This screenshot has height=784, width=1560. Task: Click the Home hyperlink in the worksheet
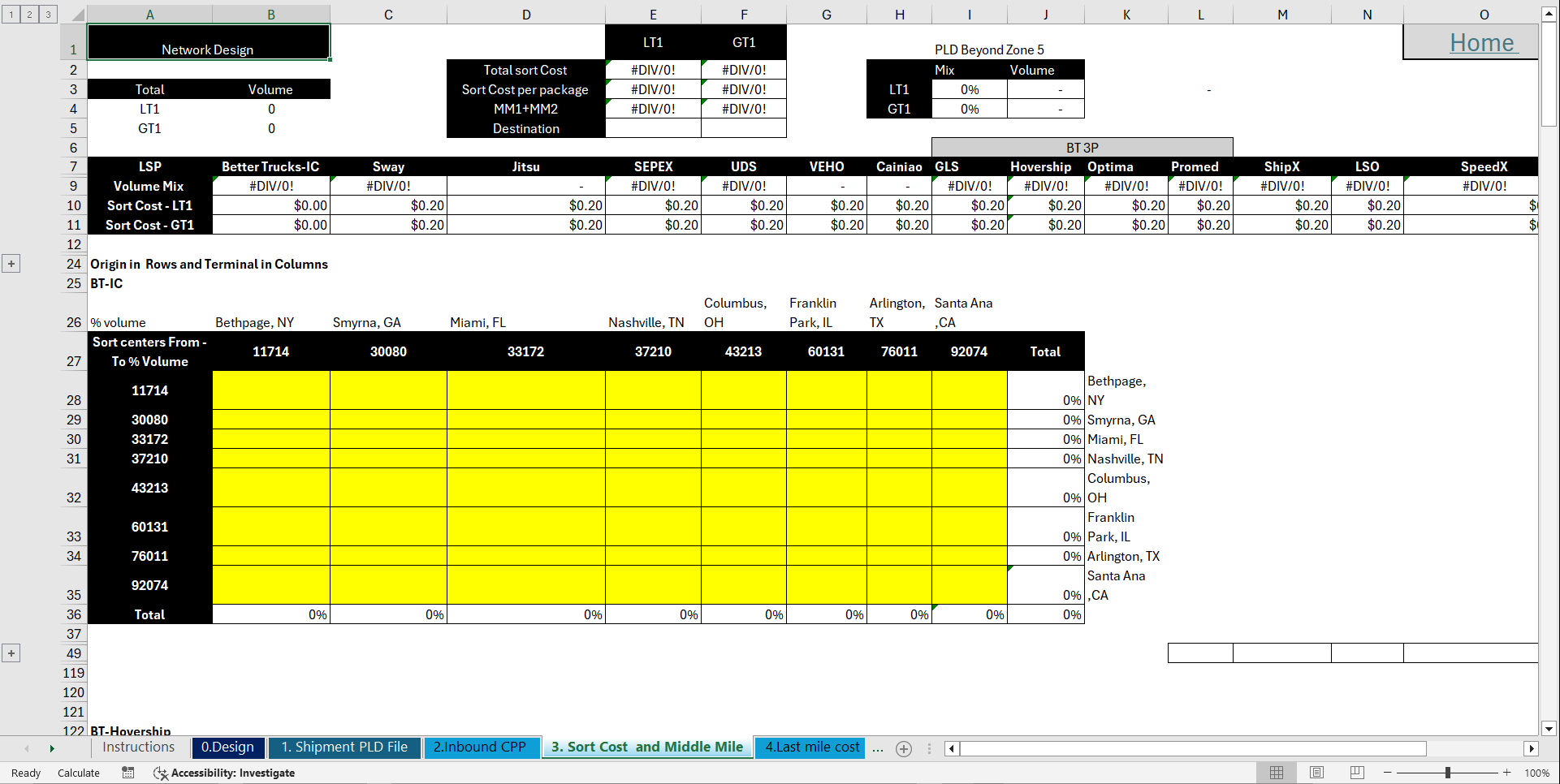click(x=1483, y=42)
